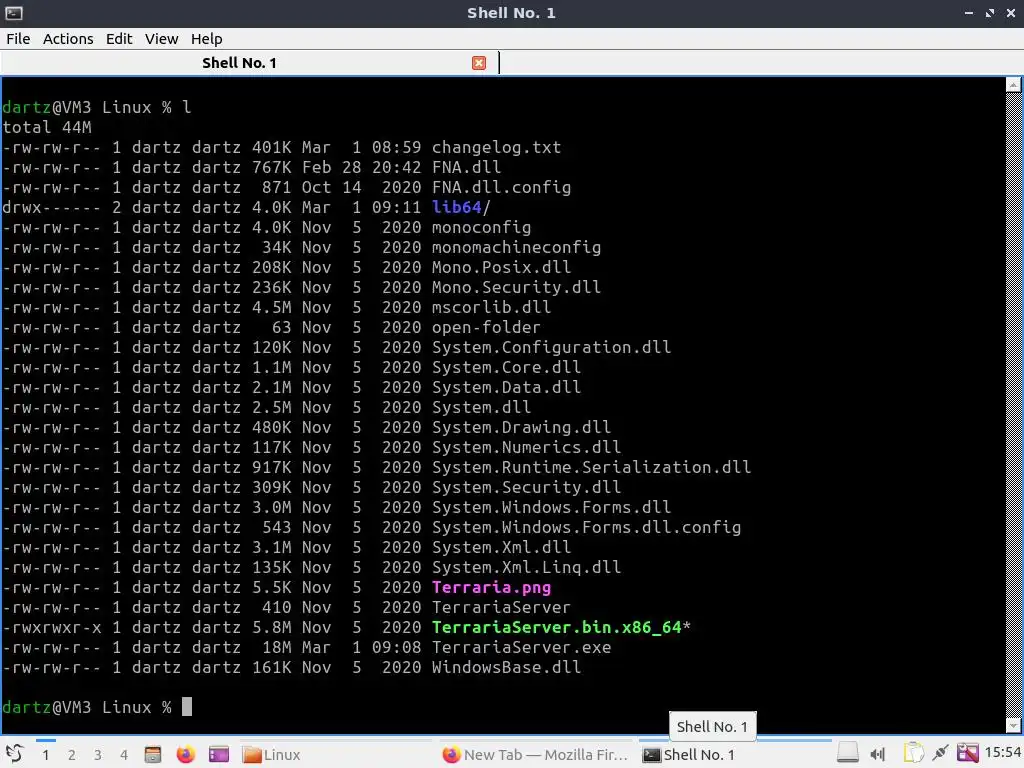Open the removable drive tray icon

(848, 754)
